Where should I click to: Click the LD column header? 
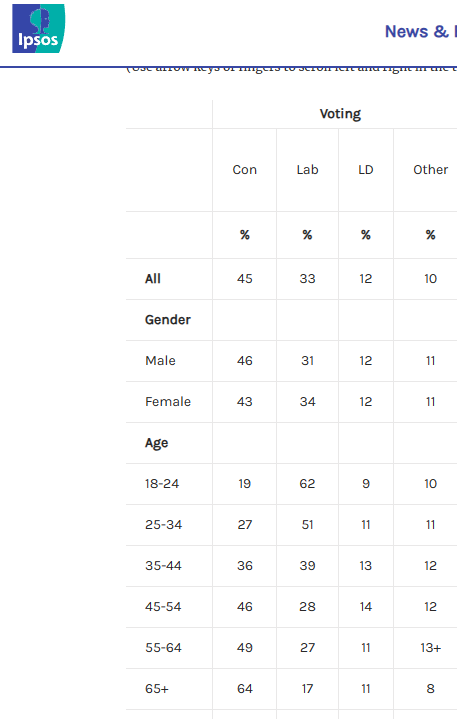tap(365, 170)
